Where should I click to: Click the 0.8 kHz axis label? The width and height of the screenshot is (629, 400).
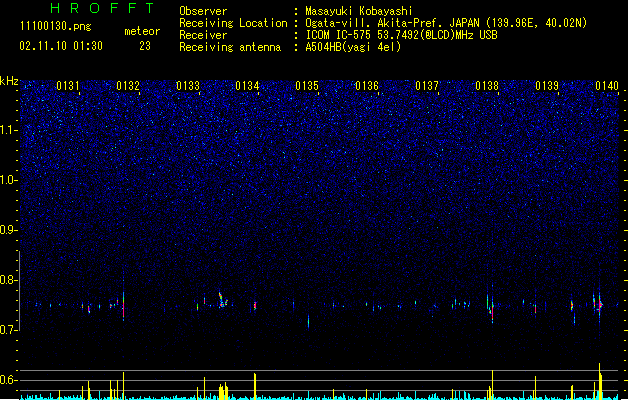pos(9,280)
